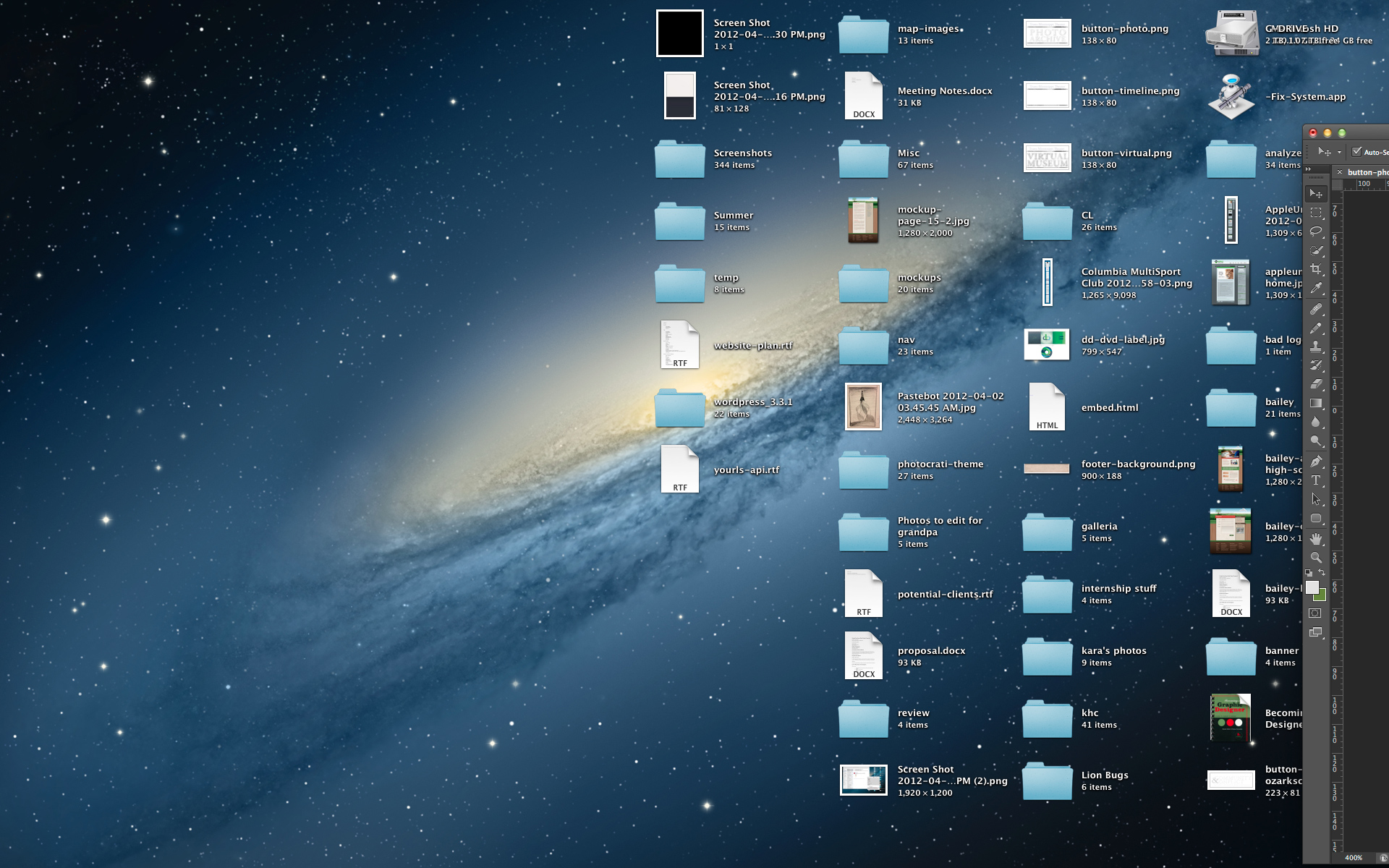The height and width of the screenshot is (868, 1389).
Task: Open the Move tool preset dropdown arrow
Action: (x=1339, y=152)
